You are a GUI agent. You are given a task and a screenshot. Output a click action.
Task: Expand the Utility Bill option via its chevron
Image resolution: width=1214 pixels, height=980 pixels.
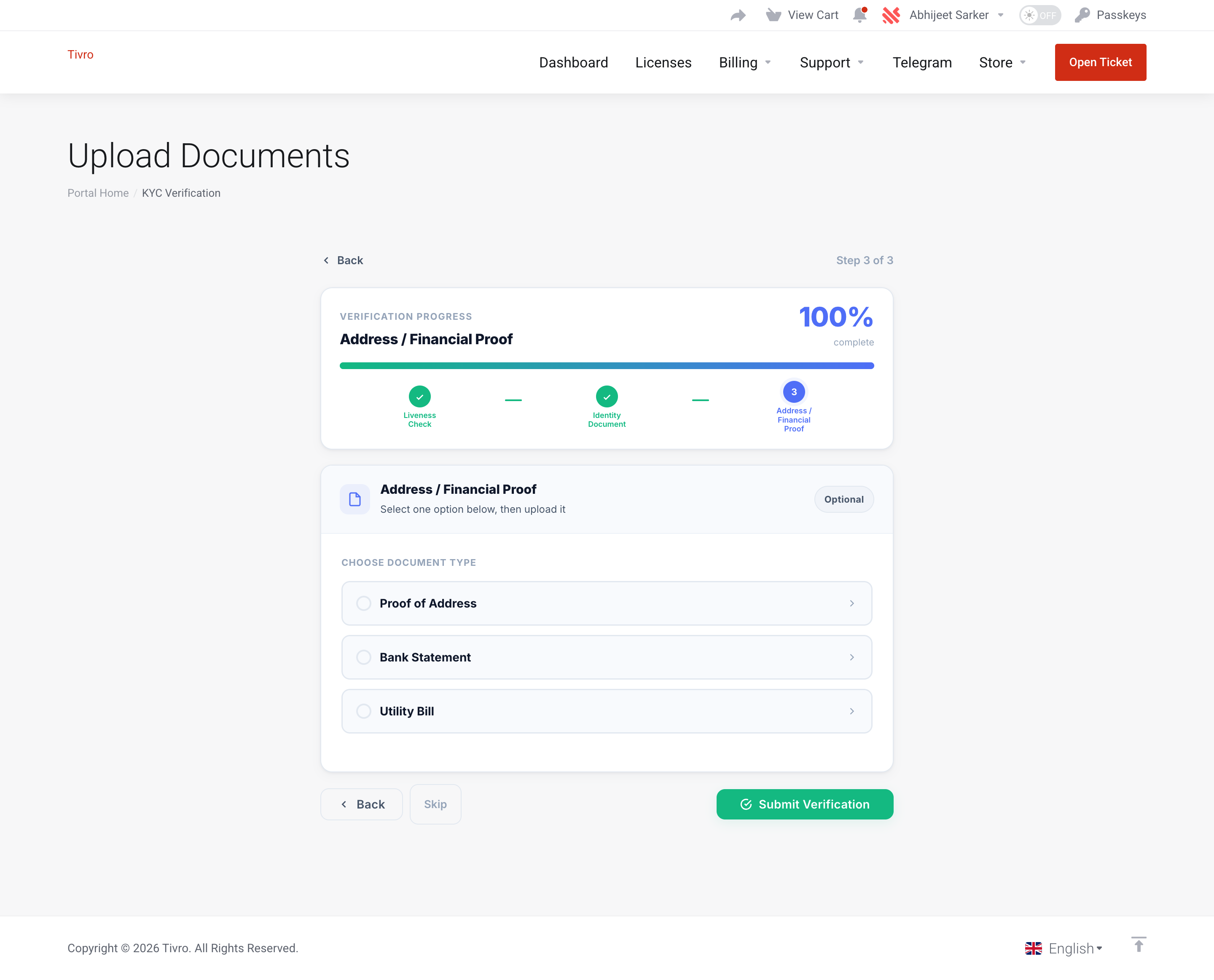coord(852,711)
